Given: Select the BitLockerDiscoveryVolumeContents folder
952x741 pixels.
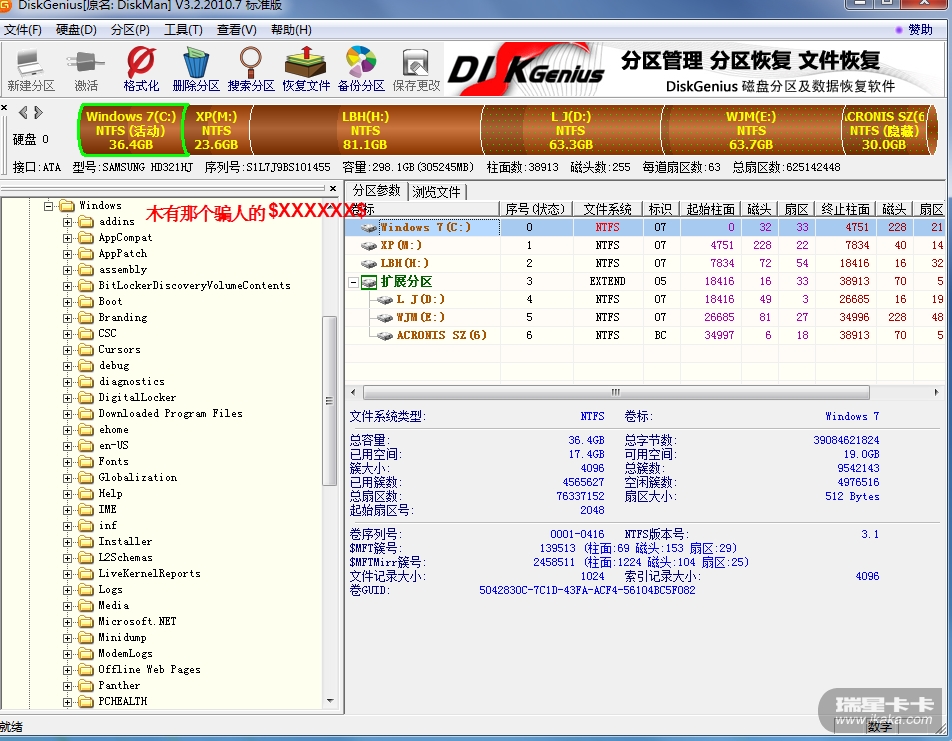Looking at the screenshot, I should (x=194, y=285).
